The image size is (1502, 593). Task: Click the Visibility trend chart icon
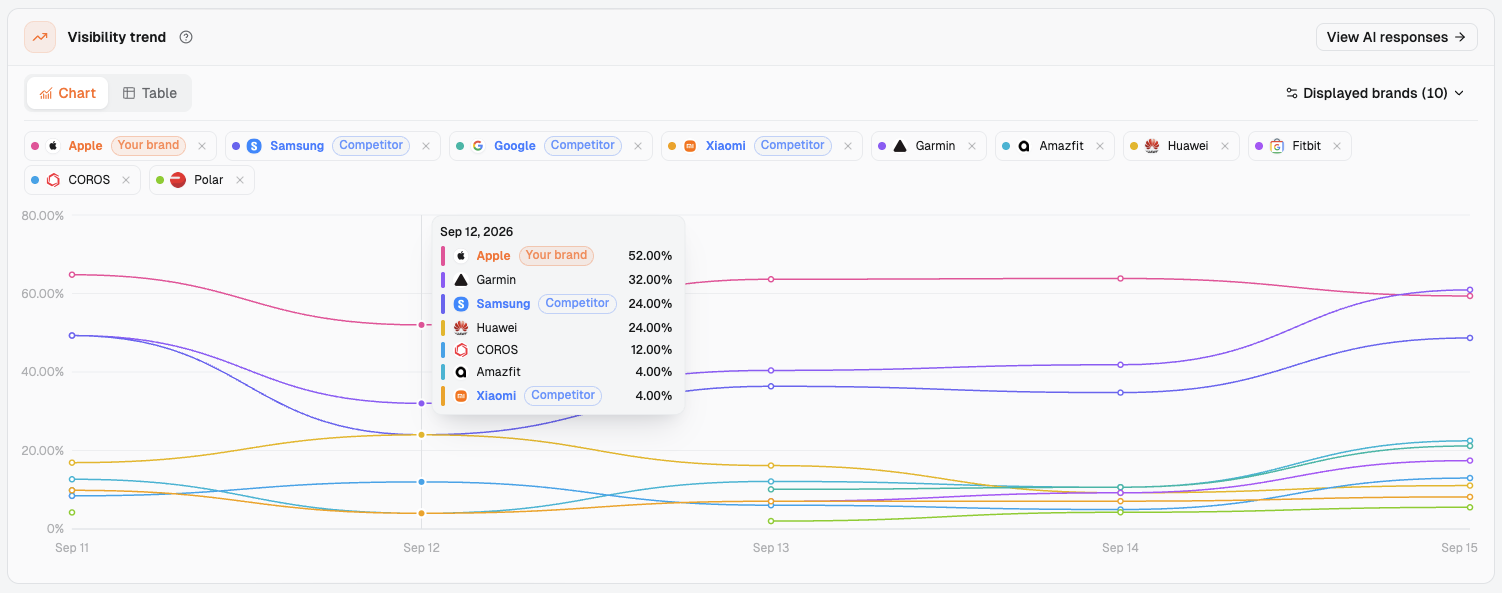(40, 37)
